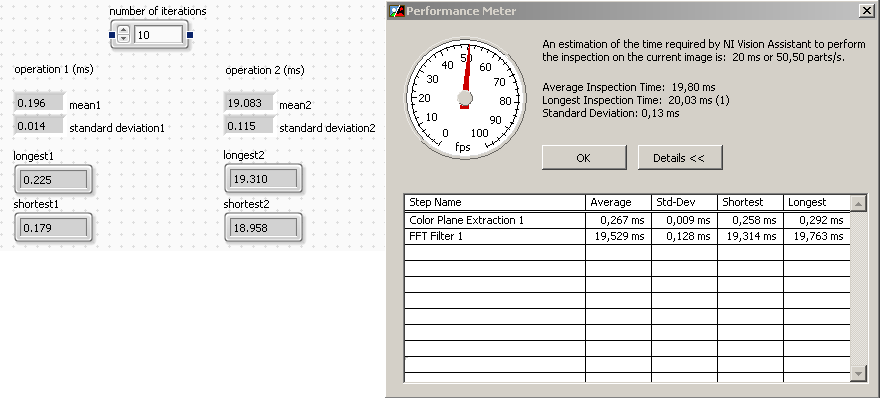
Task: Select the FFT Filter 1 row
Action: (x=627, y=237)
